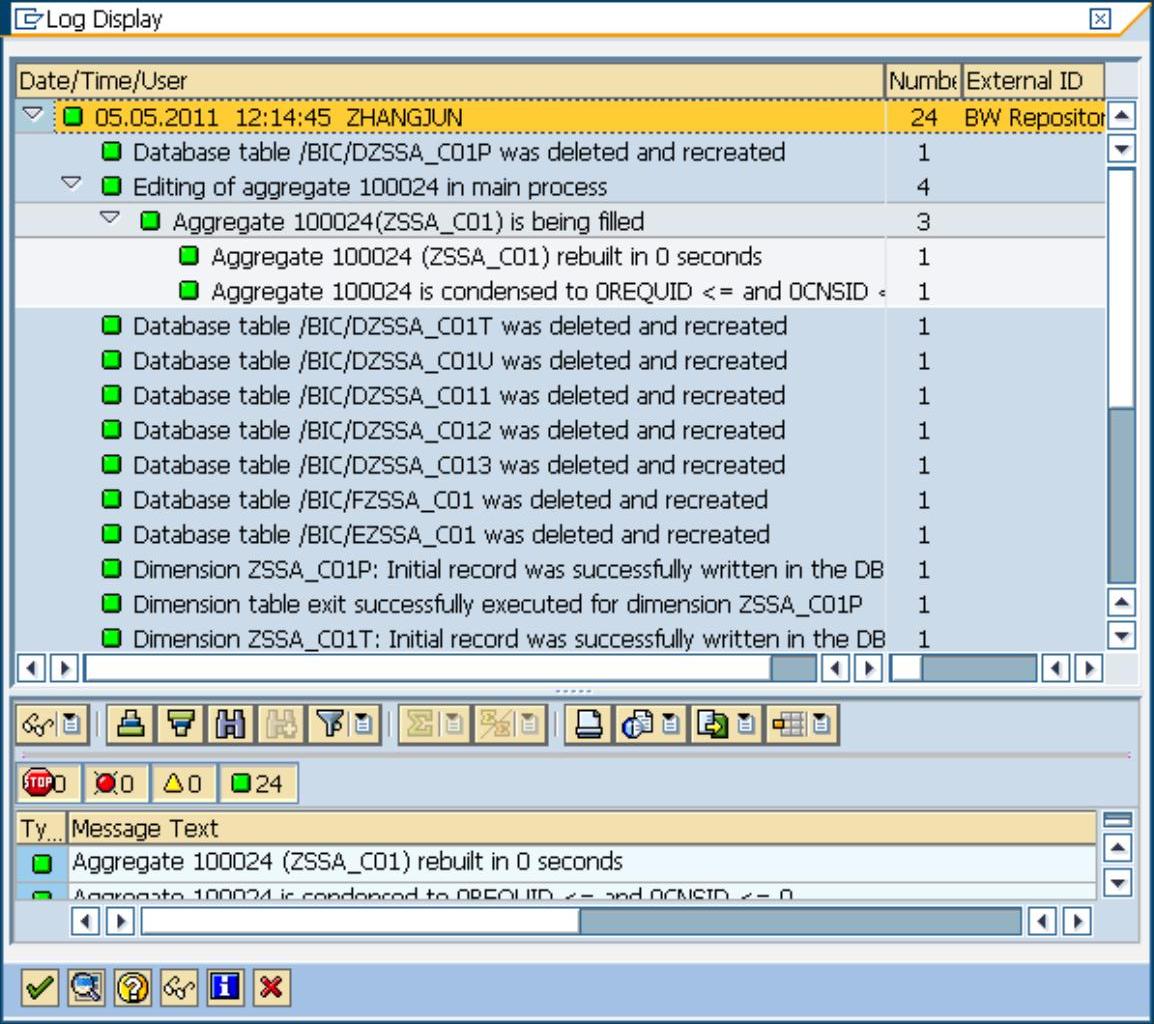
Task: Toggle the yellow warning messages filter
Action: (183, 784)
